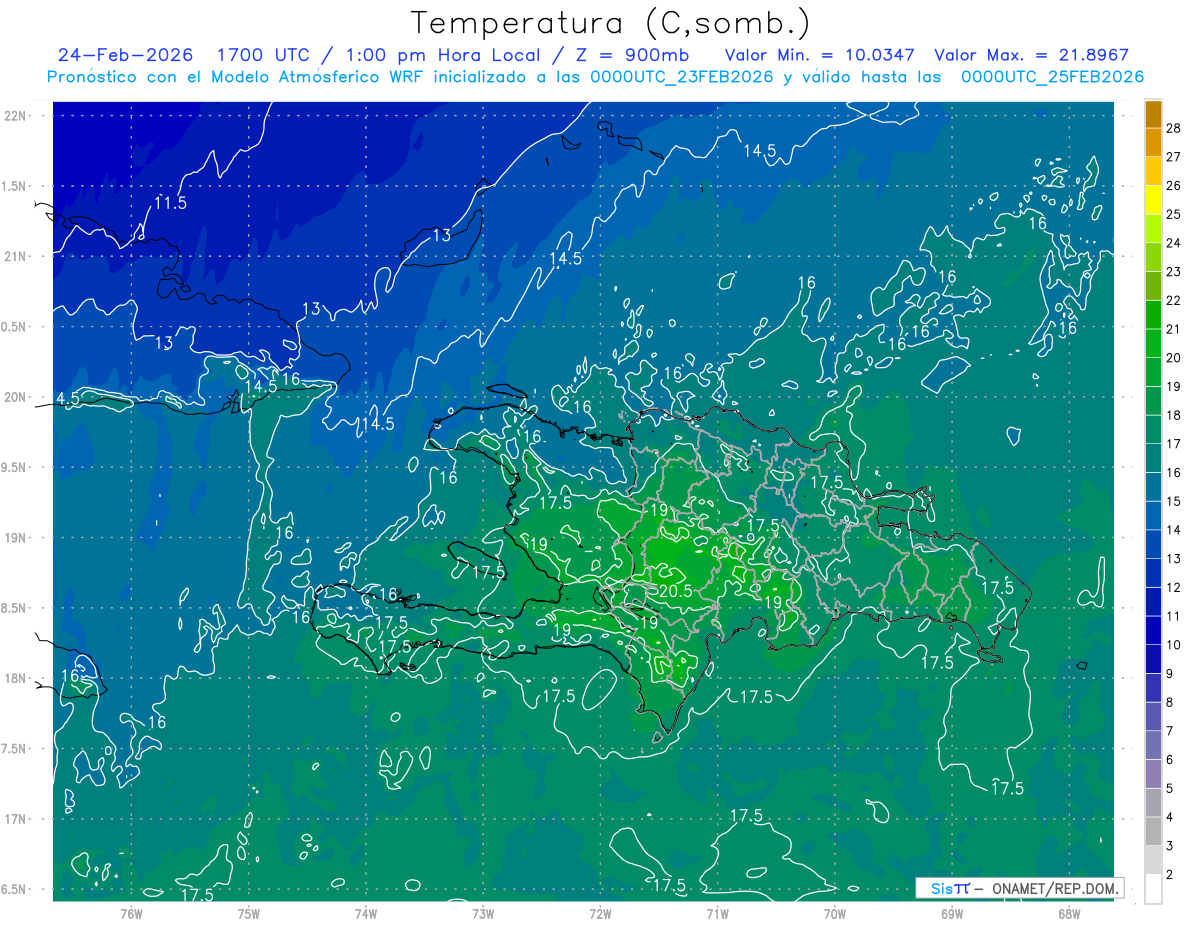Click the '18N' latitude label

(14, 678)
